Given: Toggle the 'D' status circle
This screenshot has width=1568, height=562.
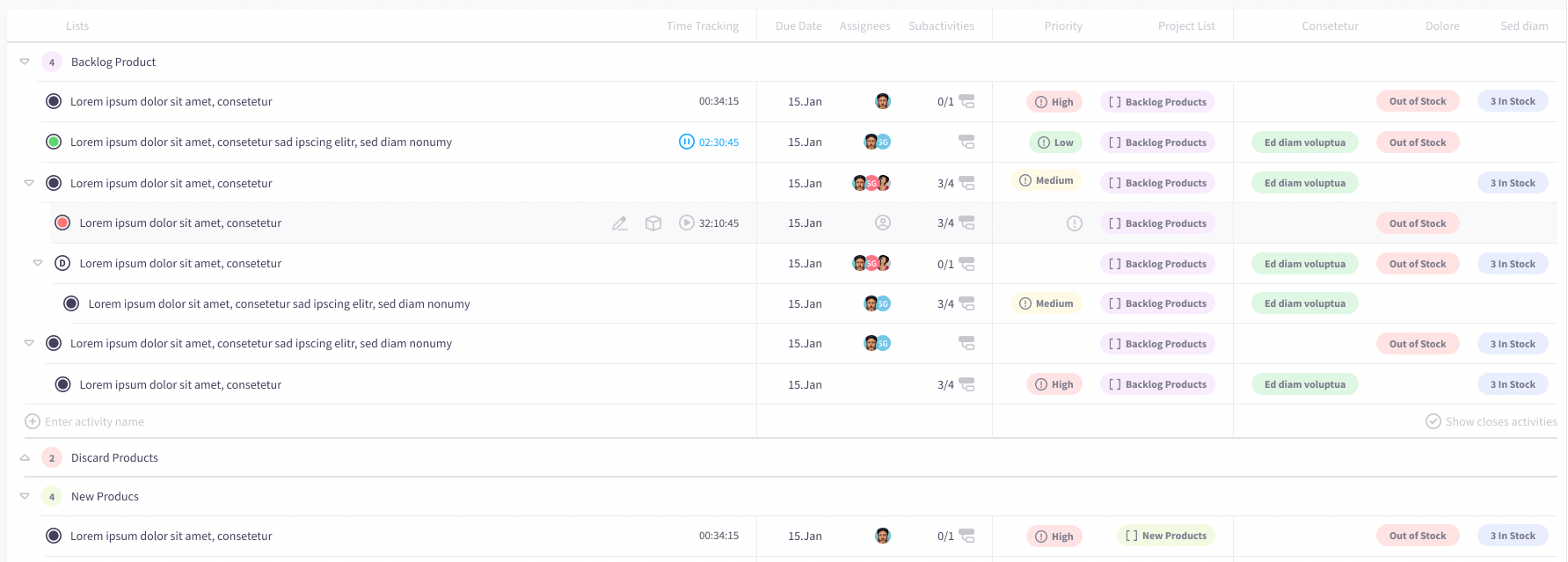Looking at the screenshot, I should coord(62,263).
